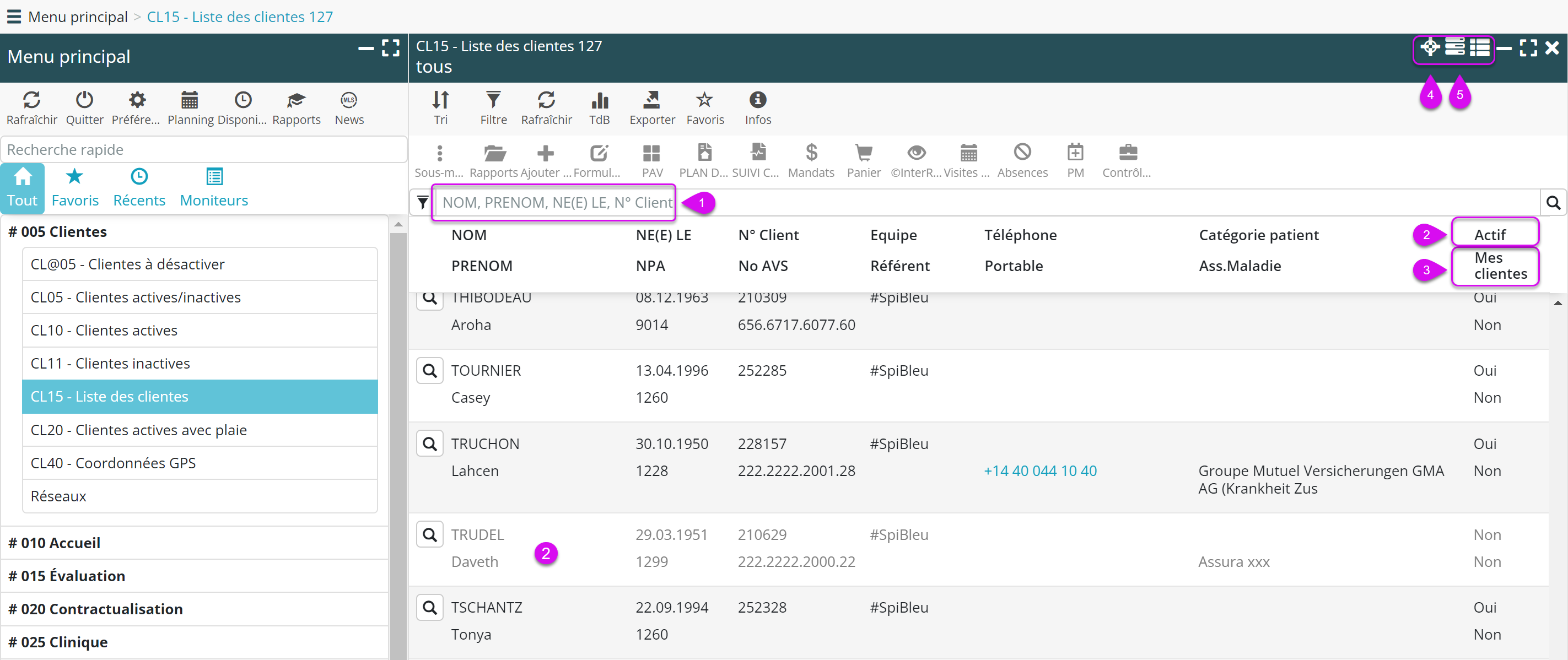
Task: Switch to the Moniteurs tab
Action: click(x=214, y=188)
